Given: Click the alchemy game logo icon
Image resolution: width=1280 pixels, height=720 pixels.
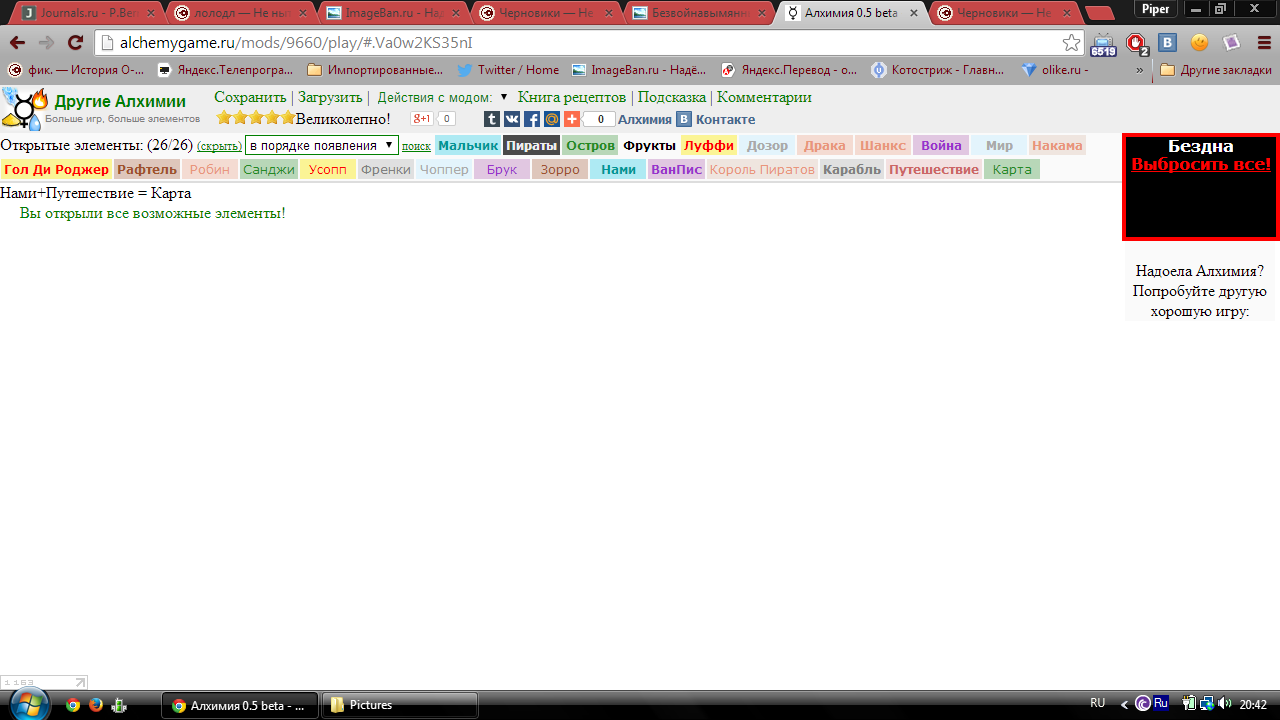Looking at the screenshot, I should pyautogui.click(x=25, y=108).
